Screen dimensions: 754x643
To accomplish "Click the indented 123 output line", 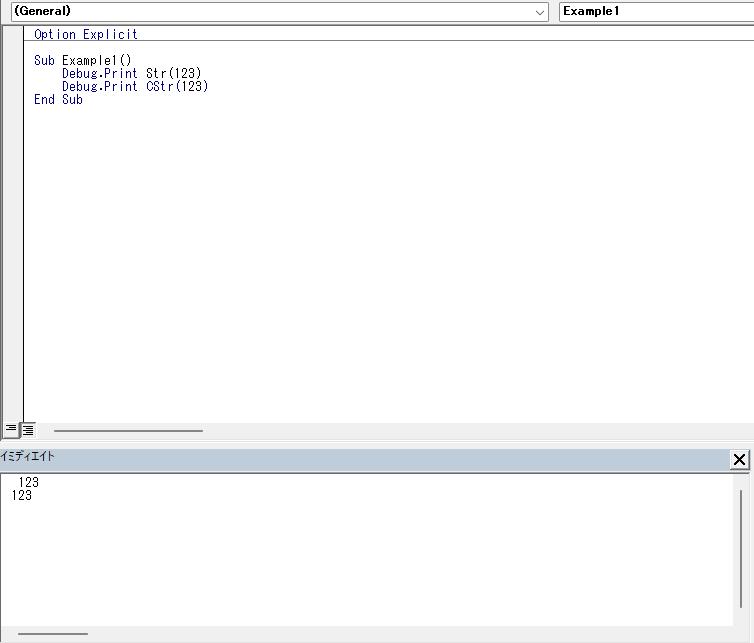I will (28, 482).
